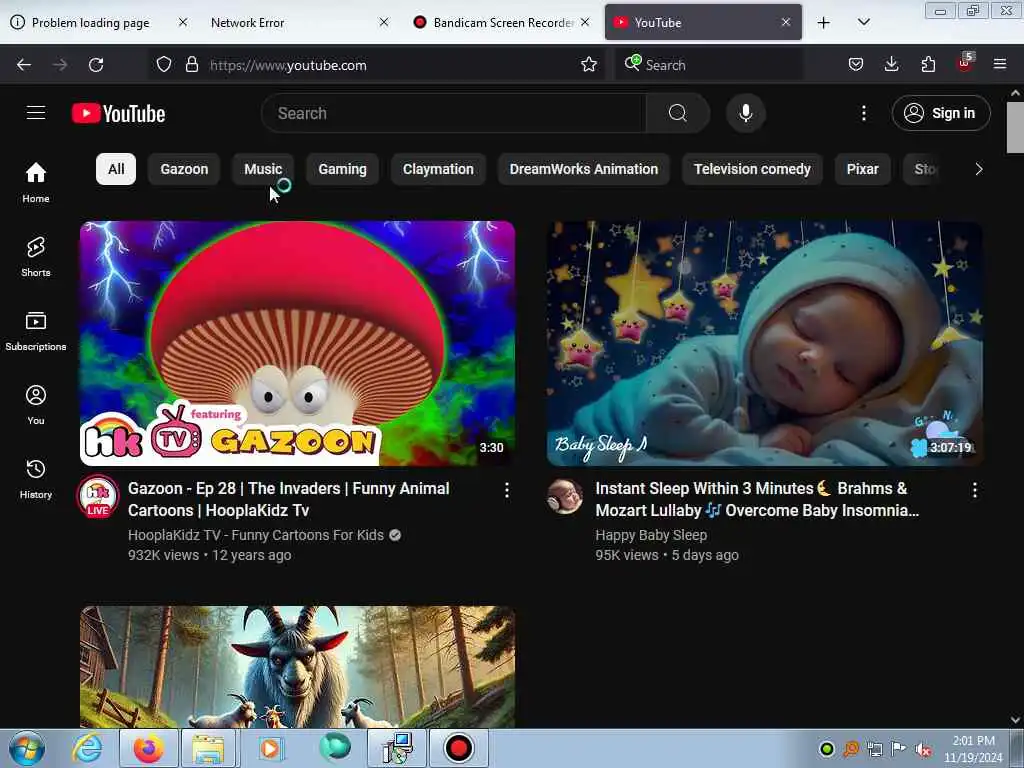This screenshot has width=1024, height=768.
Task: Start voice search with microphone icon
Action: 746,113
